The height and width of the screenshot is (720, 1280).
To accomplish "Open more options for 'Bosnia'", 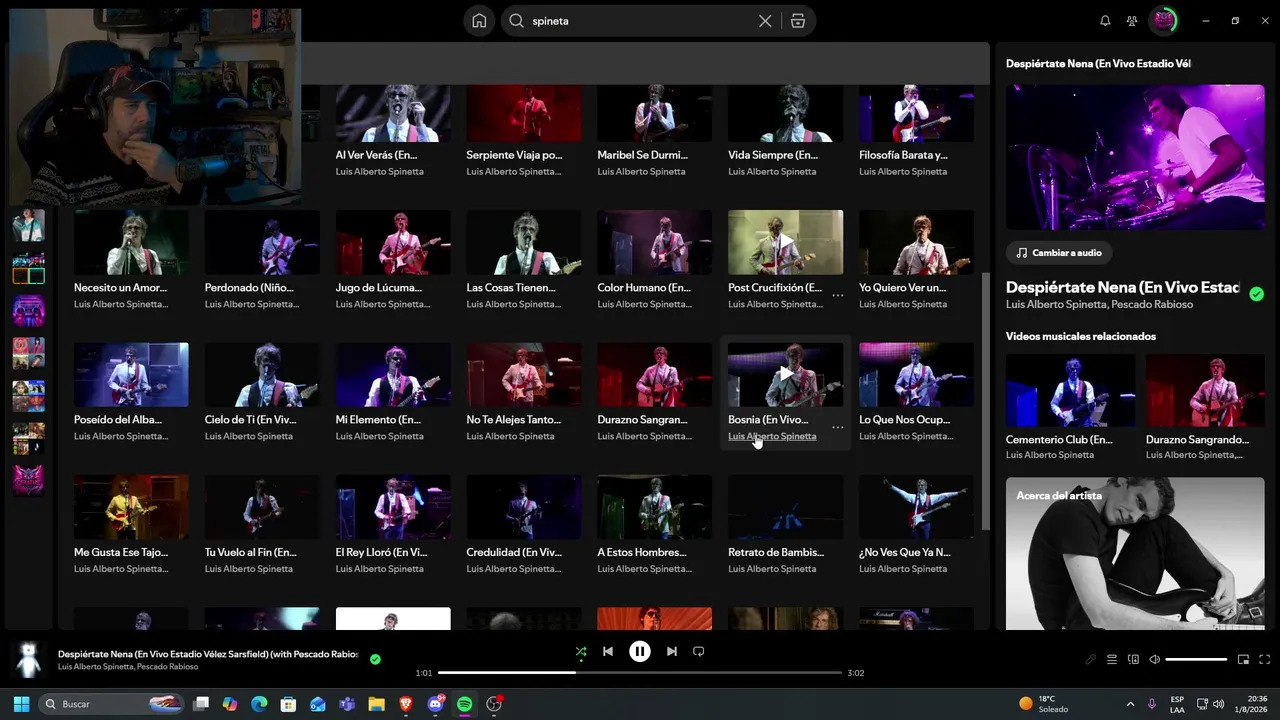I will tap(838, 427).
